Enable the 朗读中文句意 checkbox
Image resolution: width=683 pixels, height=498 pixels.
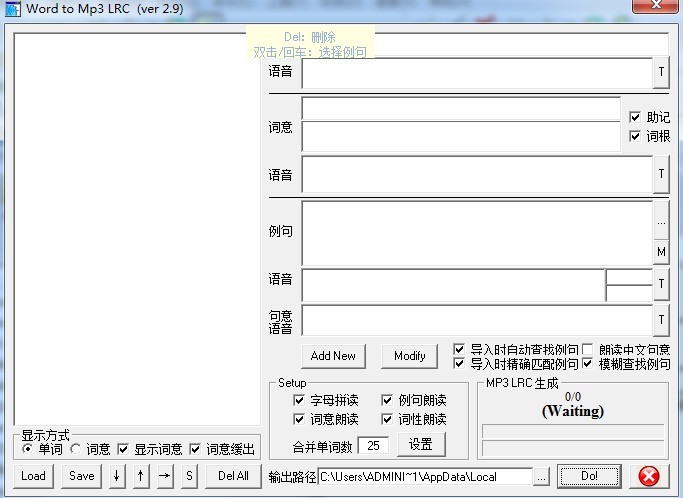click(588, 349)
